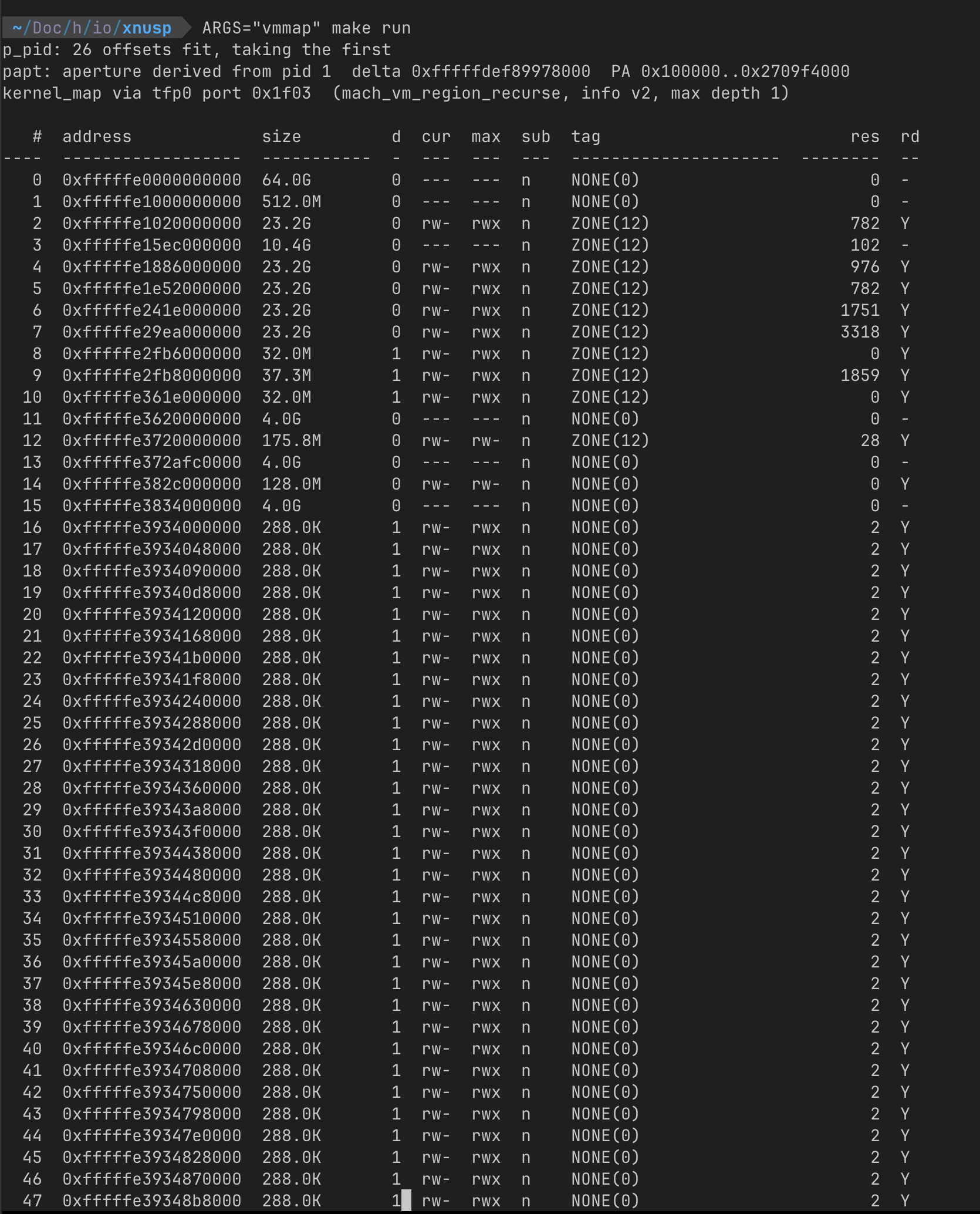Click the delta value 0xfffffdef89978000
The image size is (980, 1214).
click(x=501, y=71)
